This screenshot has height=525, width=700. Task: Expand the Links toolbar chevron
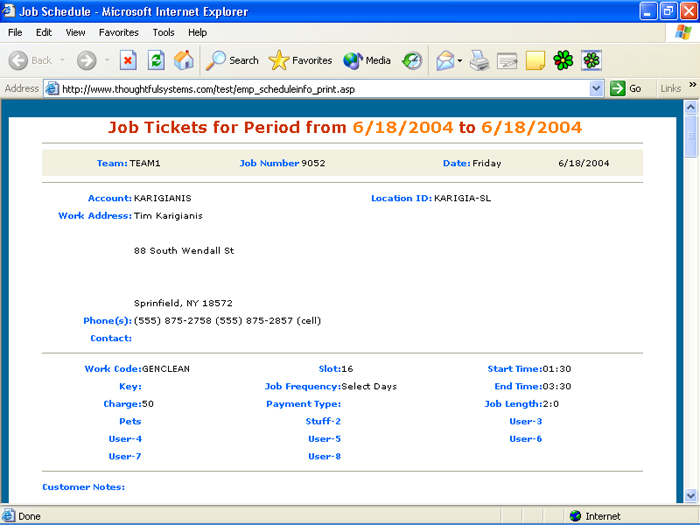pyautogui.click(x=692, y=85)
